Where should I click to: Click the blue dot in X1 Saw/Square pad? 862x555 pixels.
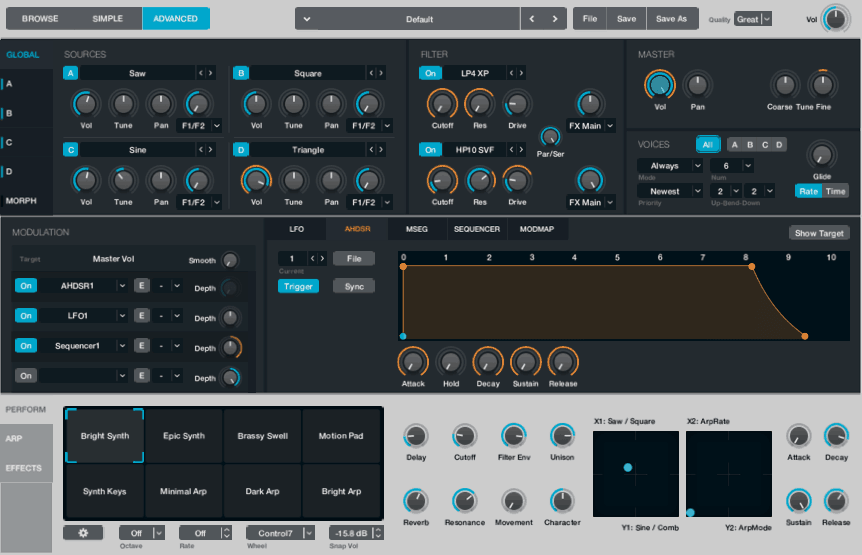tap(628, 468)
